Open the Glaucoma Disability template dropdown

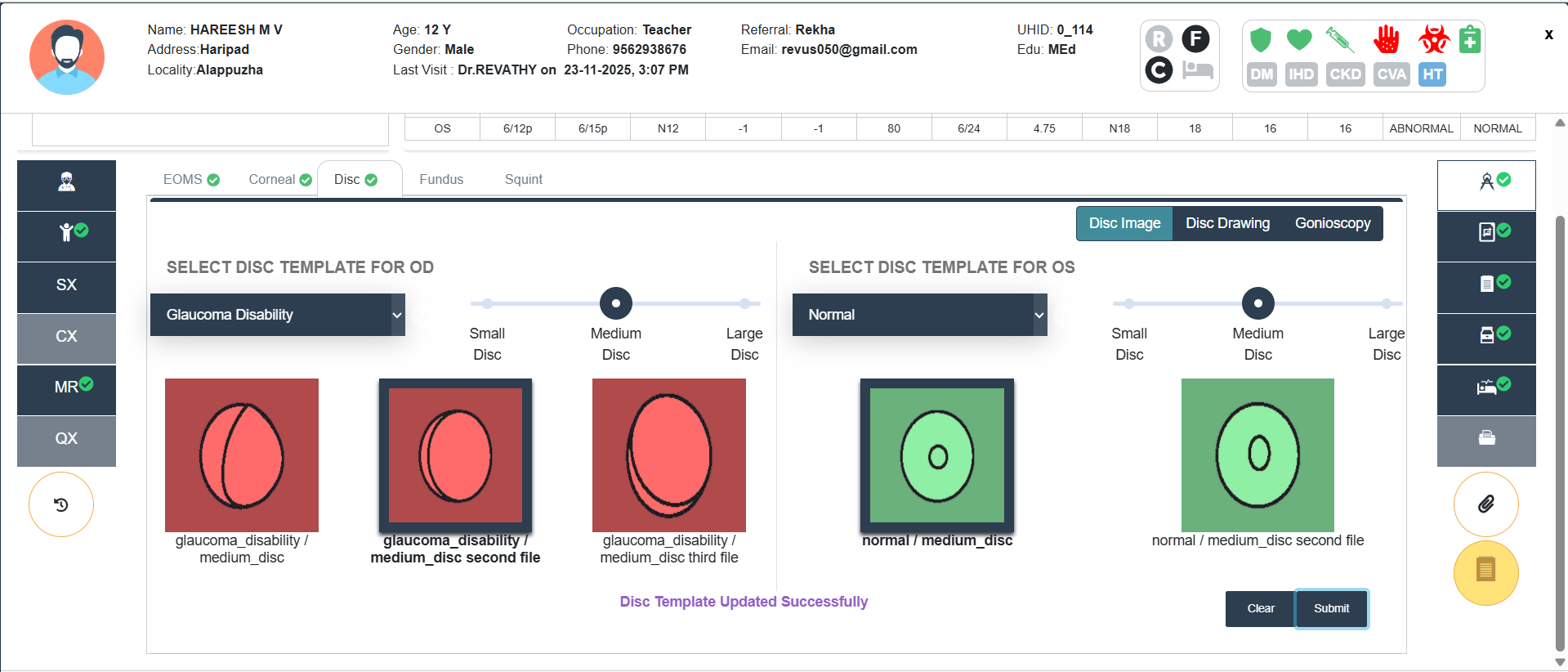(x=278, y=315)
